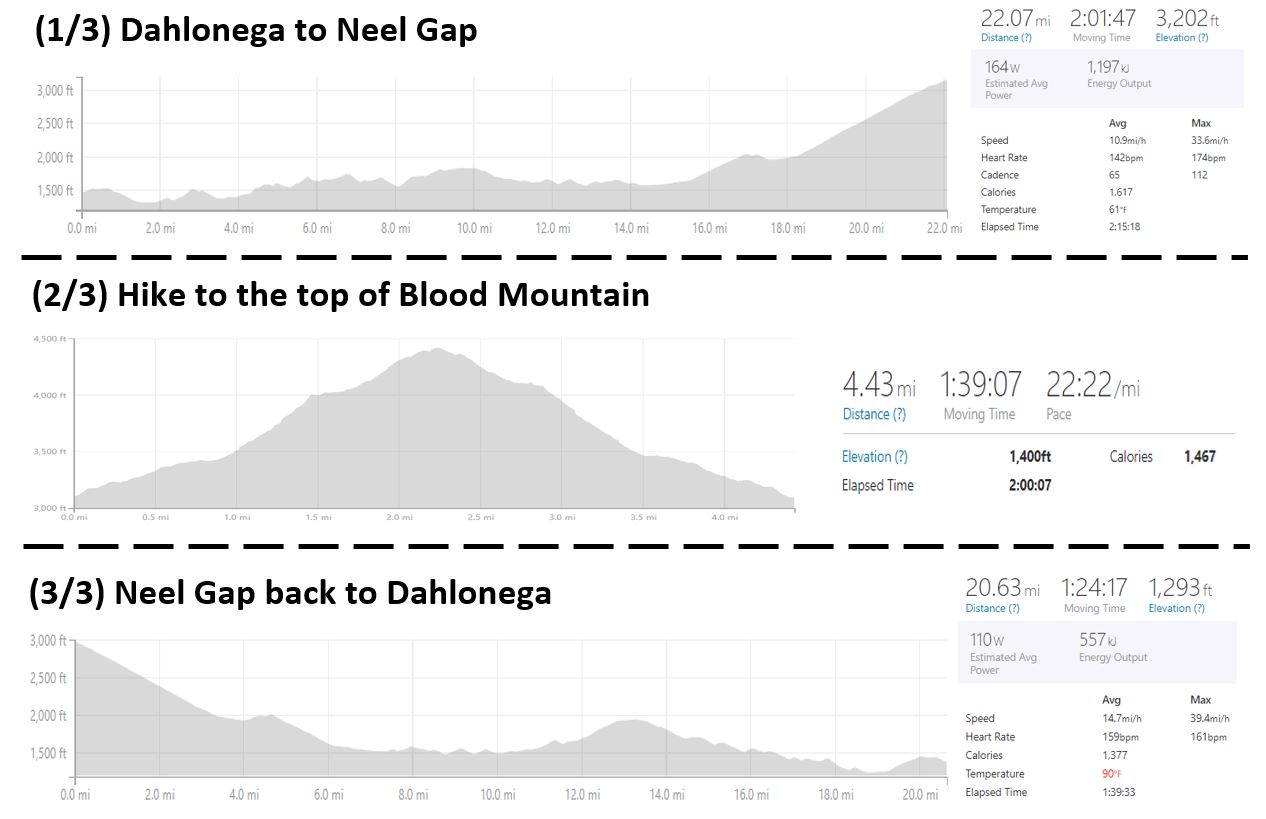1266x819 pixels.
Task: Click the Elevation (?) link under 3,202 ft
Action: 1181,38
